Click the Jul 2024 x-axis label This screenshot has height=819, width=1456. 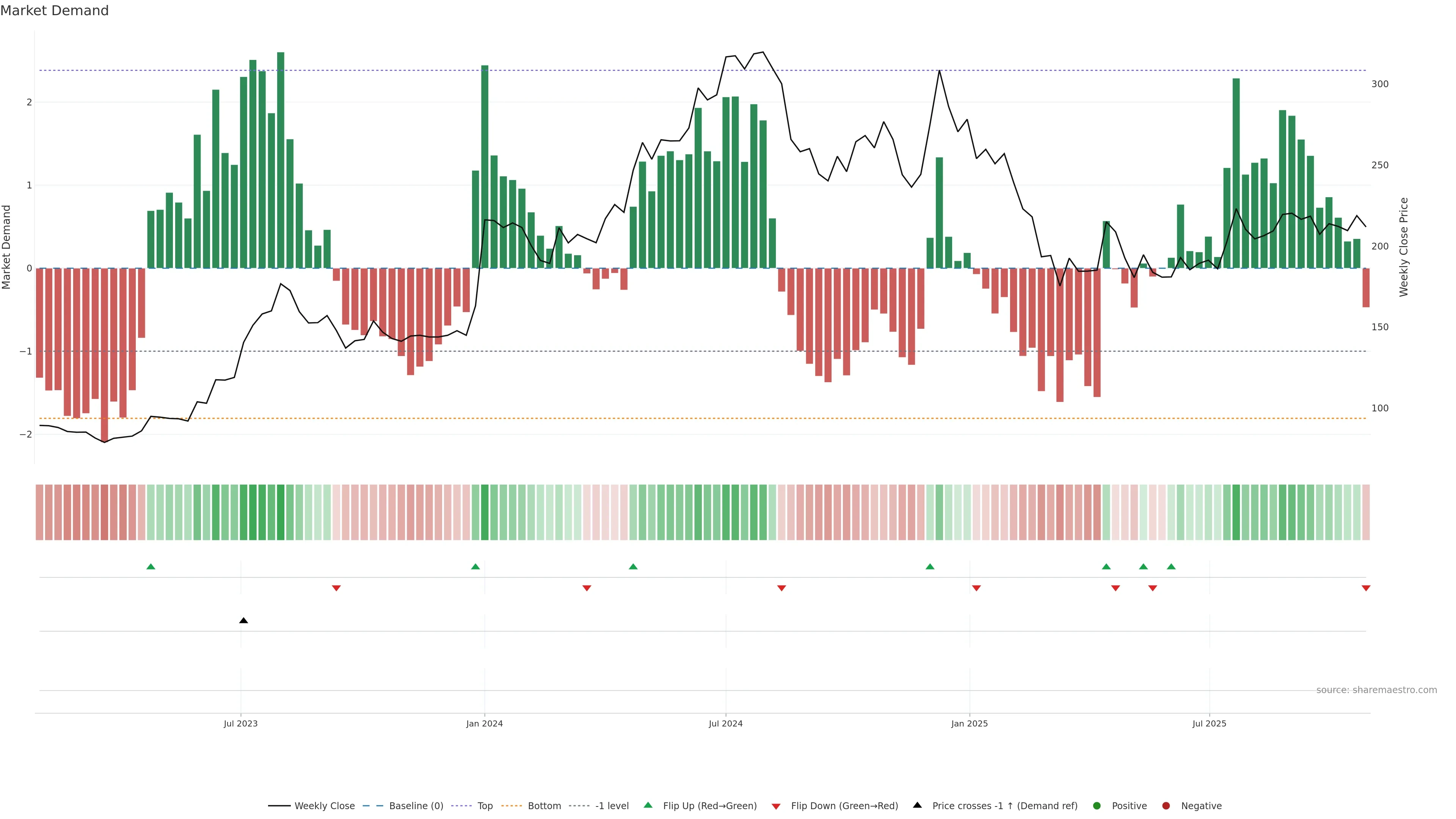(x=726, y=723)
